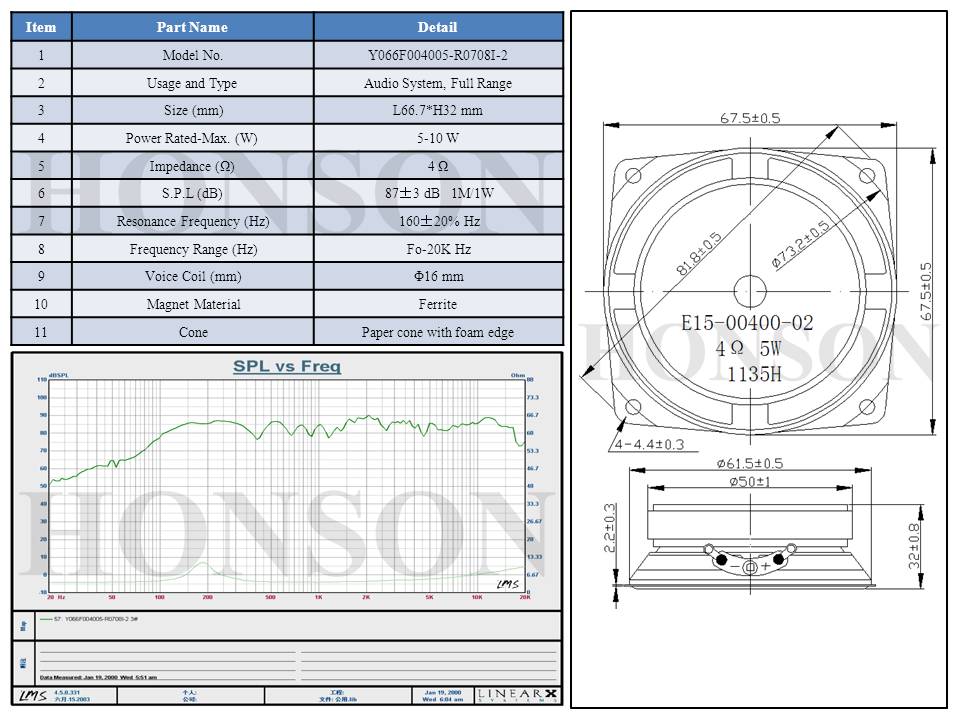Click the top-left mounting hole on the speaker
The width and height of the screenshot is (960, 720).
pyautogui.click(x=633, y=176)
